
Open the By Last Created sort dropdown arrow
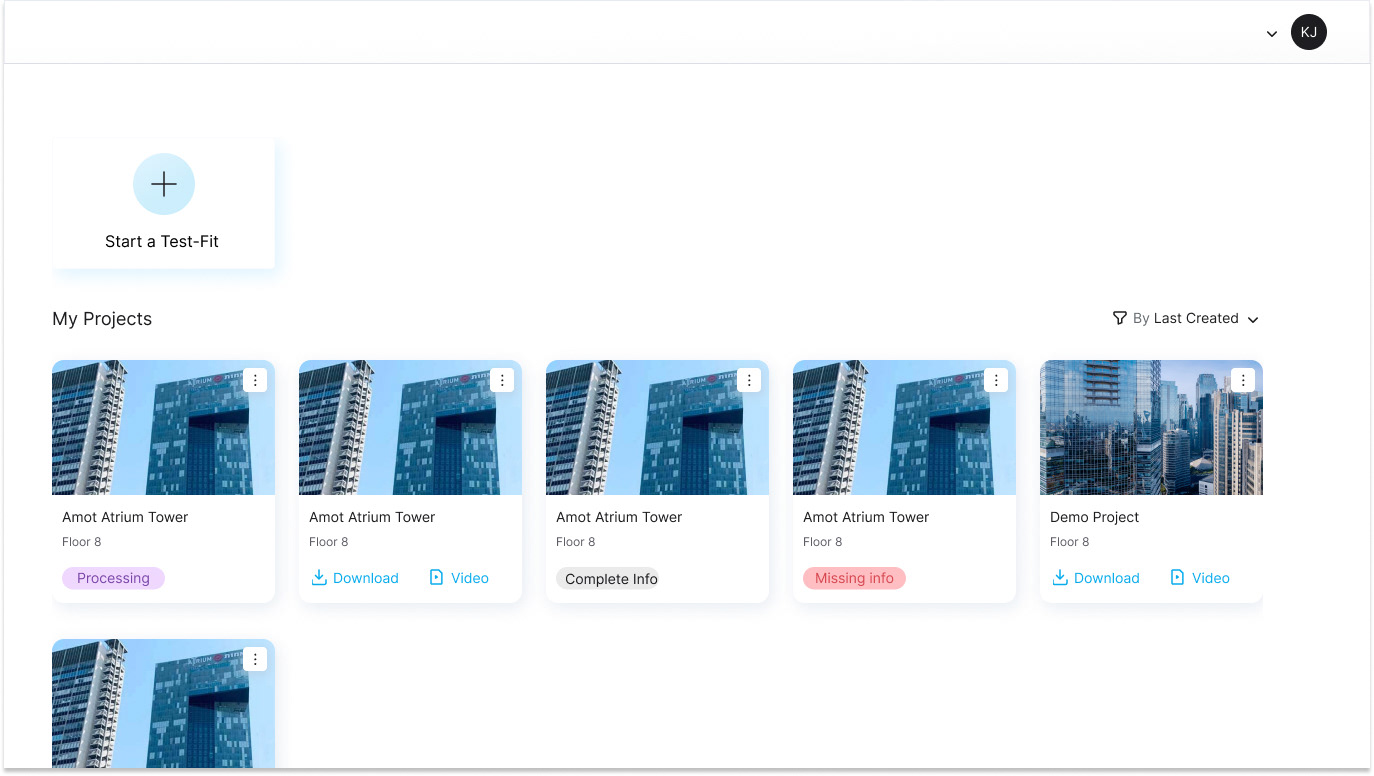[x=1253, y=320]
